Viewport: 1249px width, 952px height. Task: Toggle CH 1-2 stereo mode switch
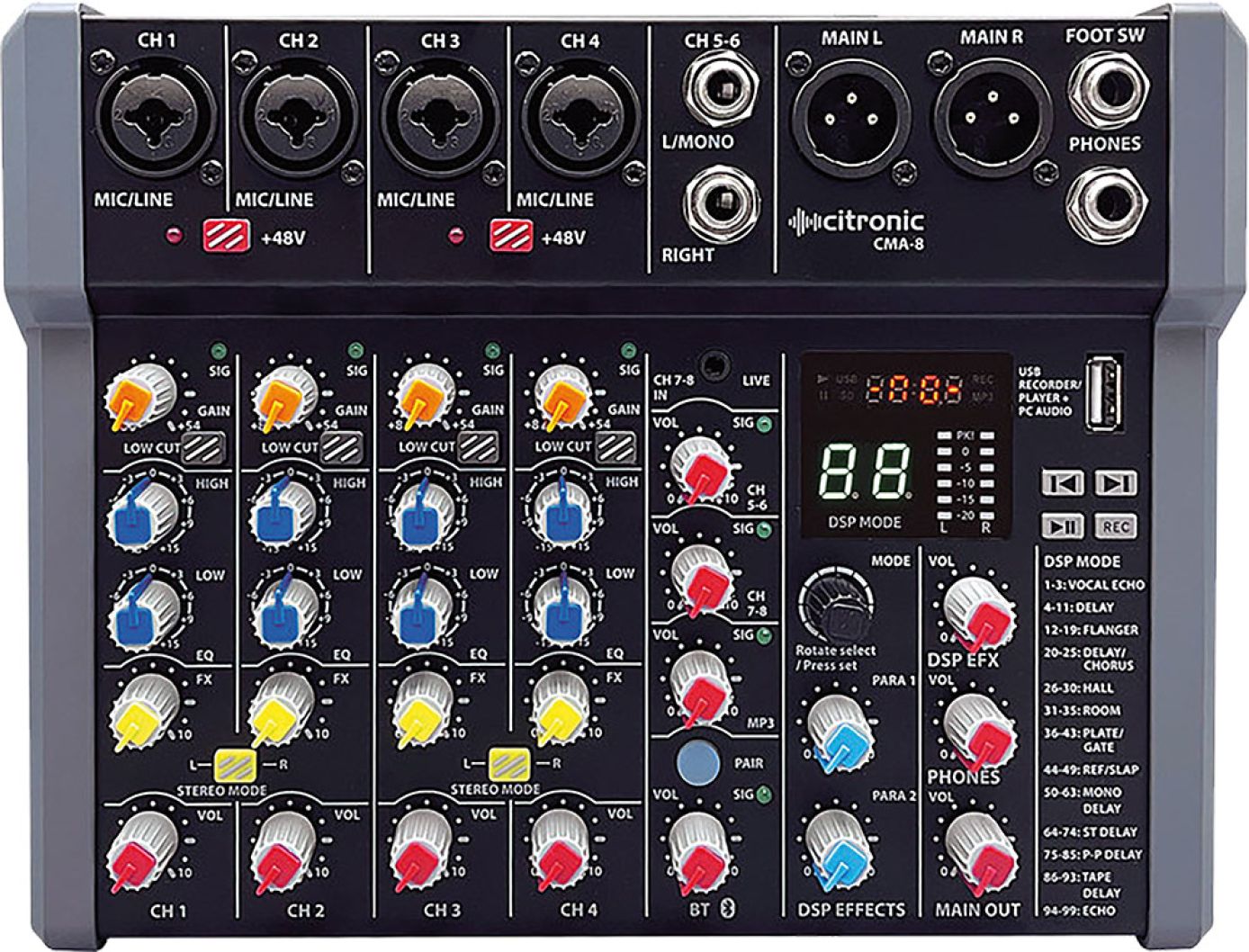pyautogui.click(x=235, y=764)
